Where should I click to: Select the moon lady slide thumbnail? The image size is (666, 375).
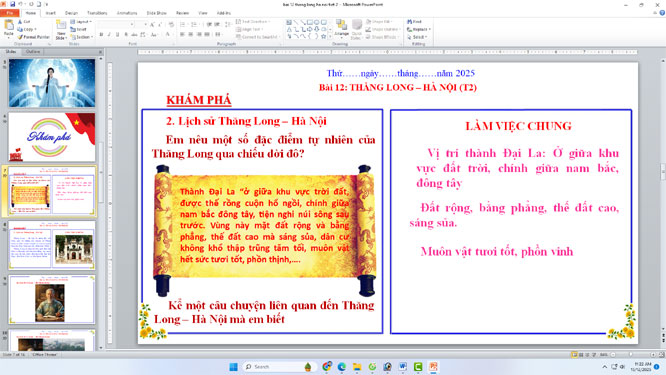tap(52, 83)
